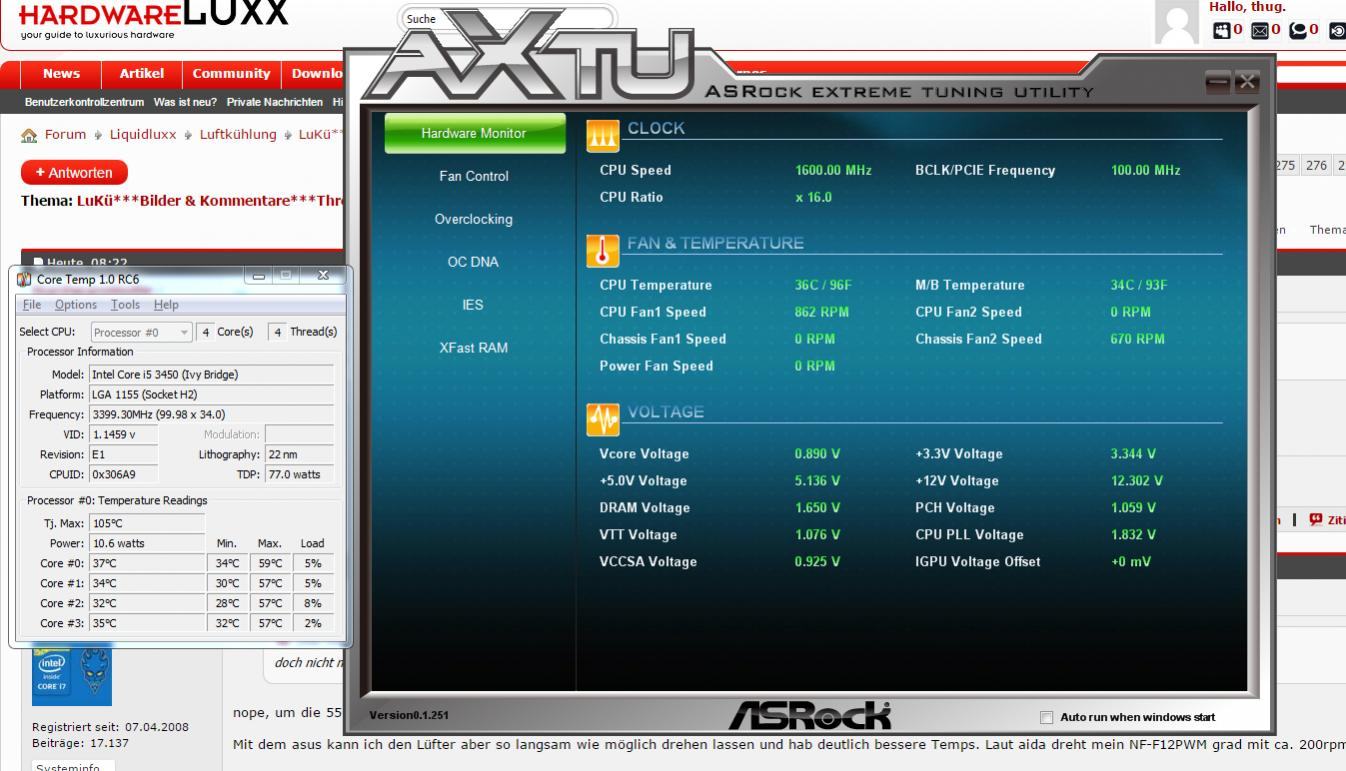The image size is (1346, 771).
Task: Click the Antworten reply button
Action: 74,173
